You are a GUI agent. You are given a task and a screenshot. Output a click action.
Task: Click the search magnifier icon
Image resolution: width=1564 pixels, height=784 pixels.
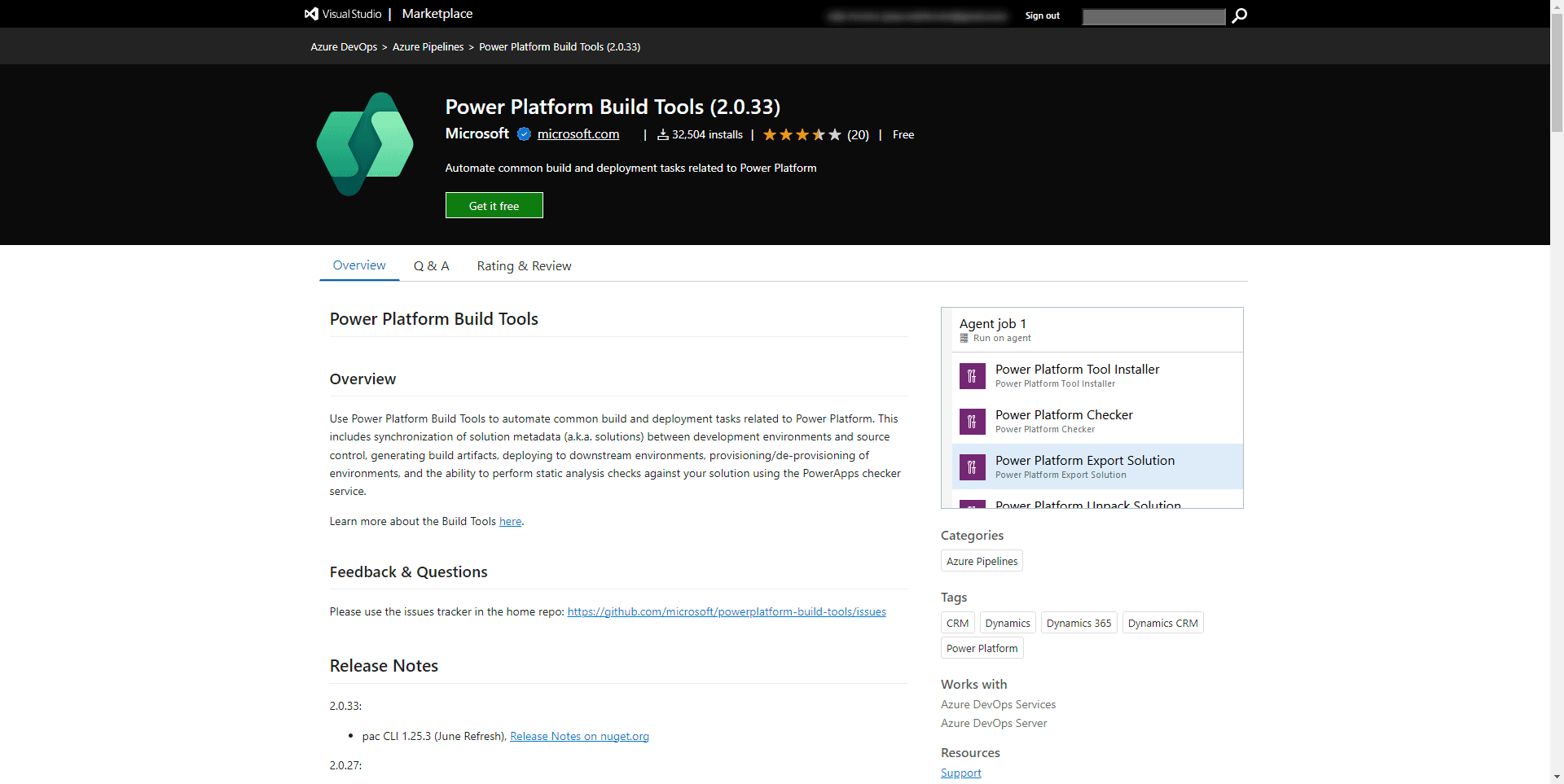point(1239,15)
